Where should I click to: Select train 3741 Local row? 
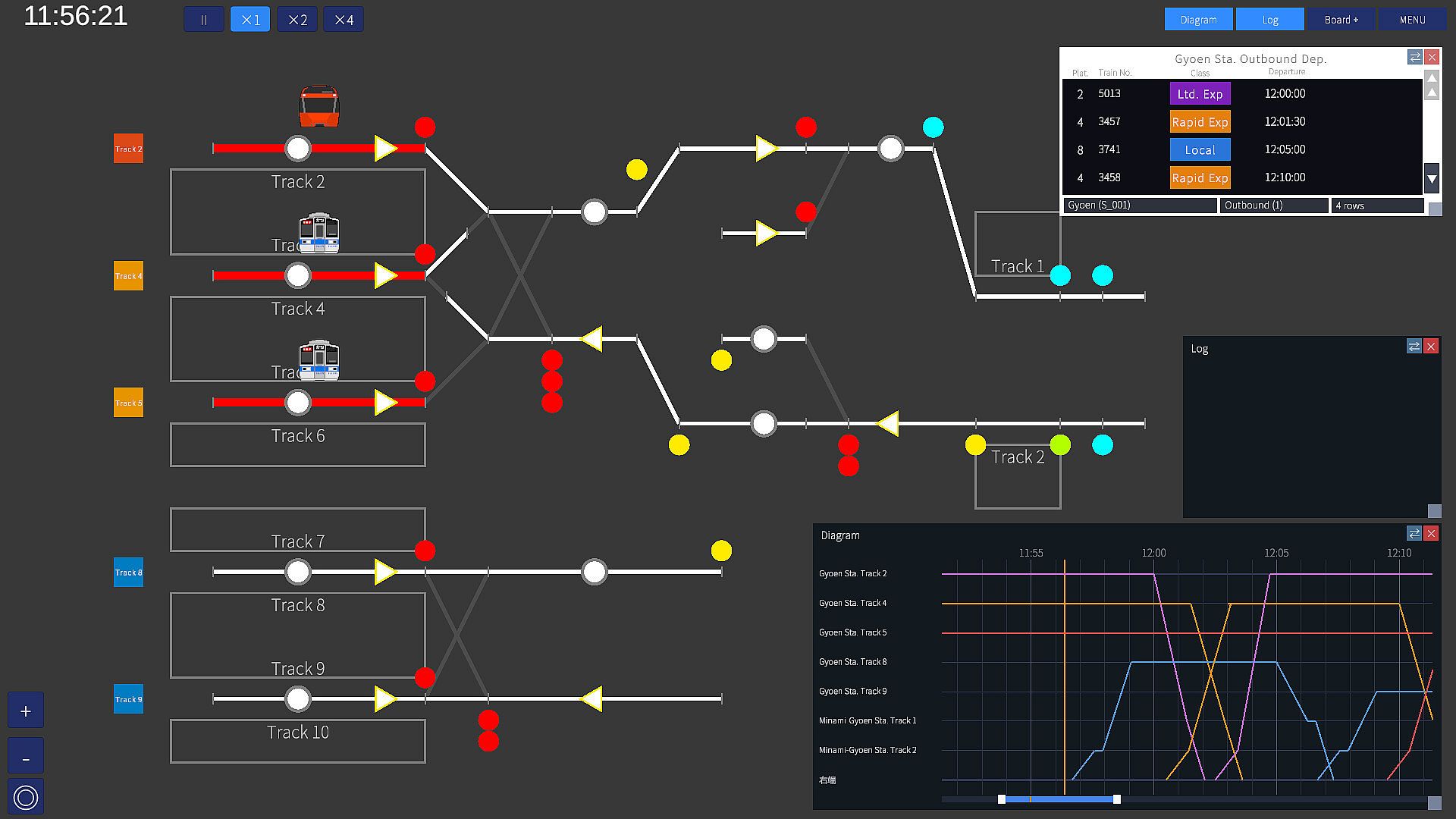(x=1242, y=150)
